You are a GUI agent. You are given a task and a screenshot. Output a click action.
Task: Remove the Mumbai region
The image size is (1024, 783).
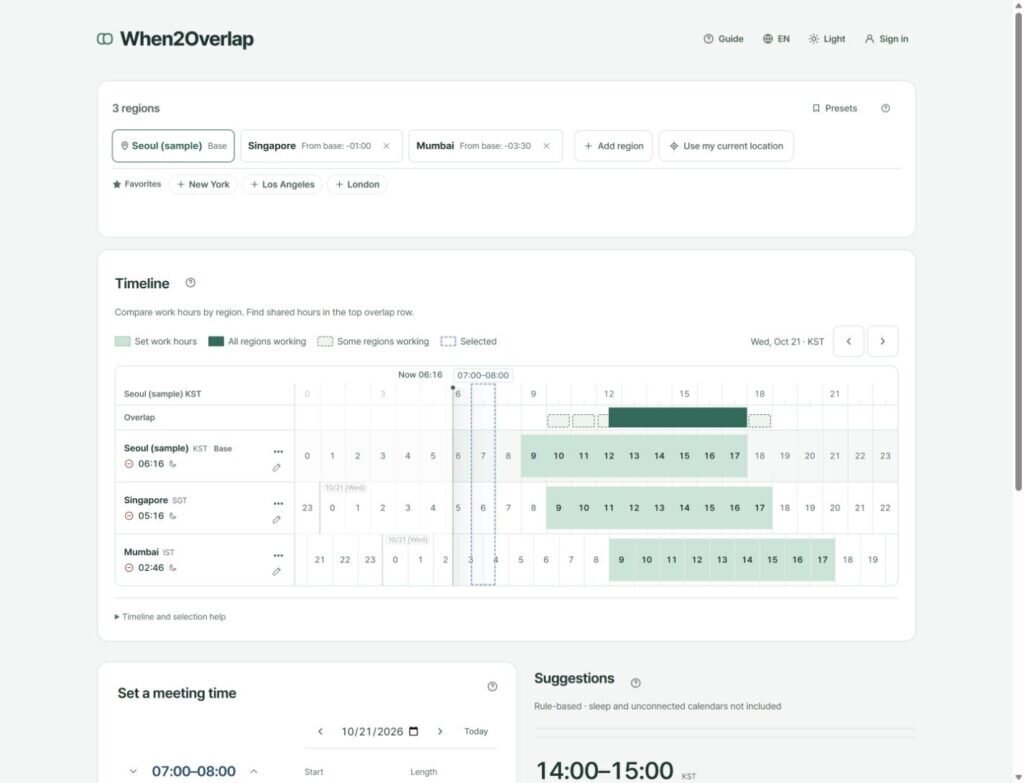[x=547, y=146]
